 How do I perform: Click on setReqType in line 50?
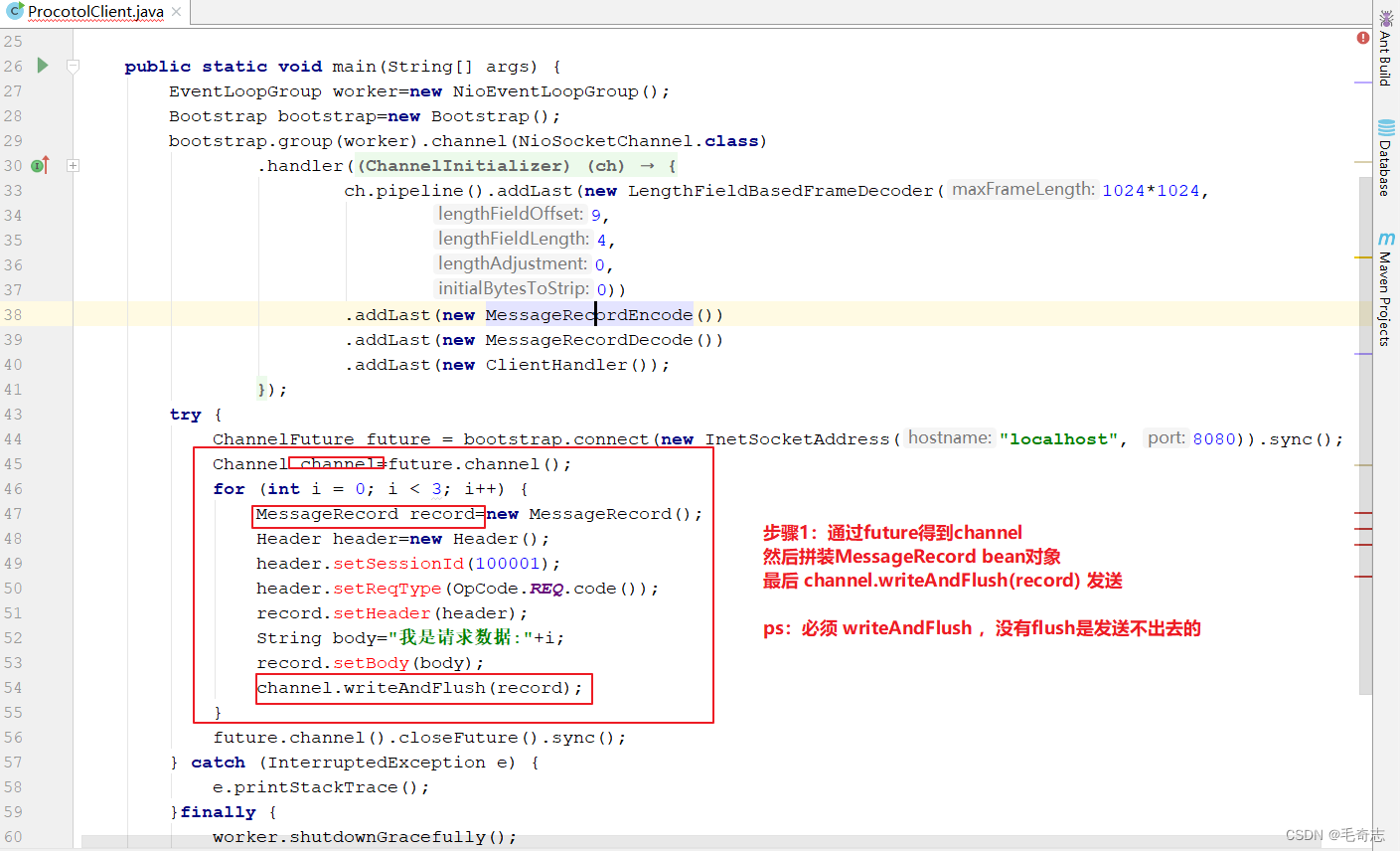coord(388,589)
